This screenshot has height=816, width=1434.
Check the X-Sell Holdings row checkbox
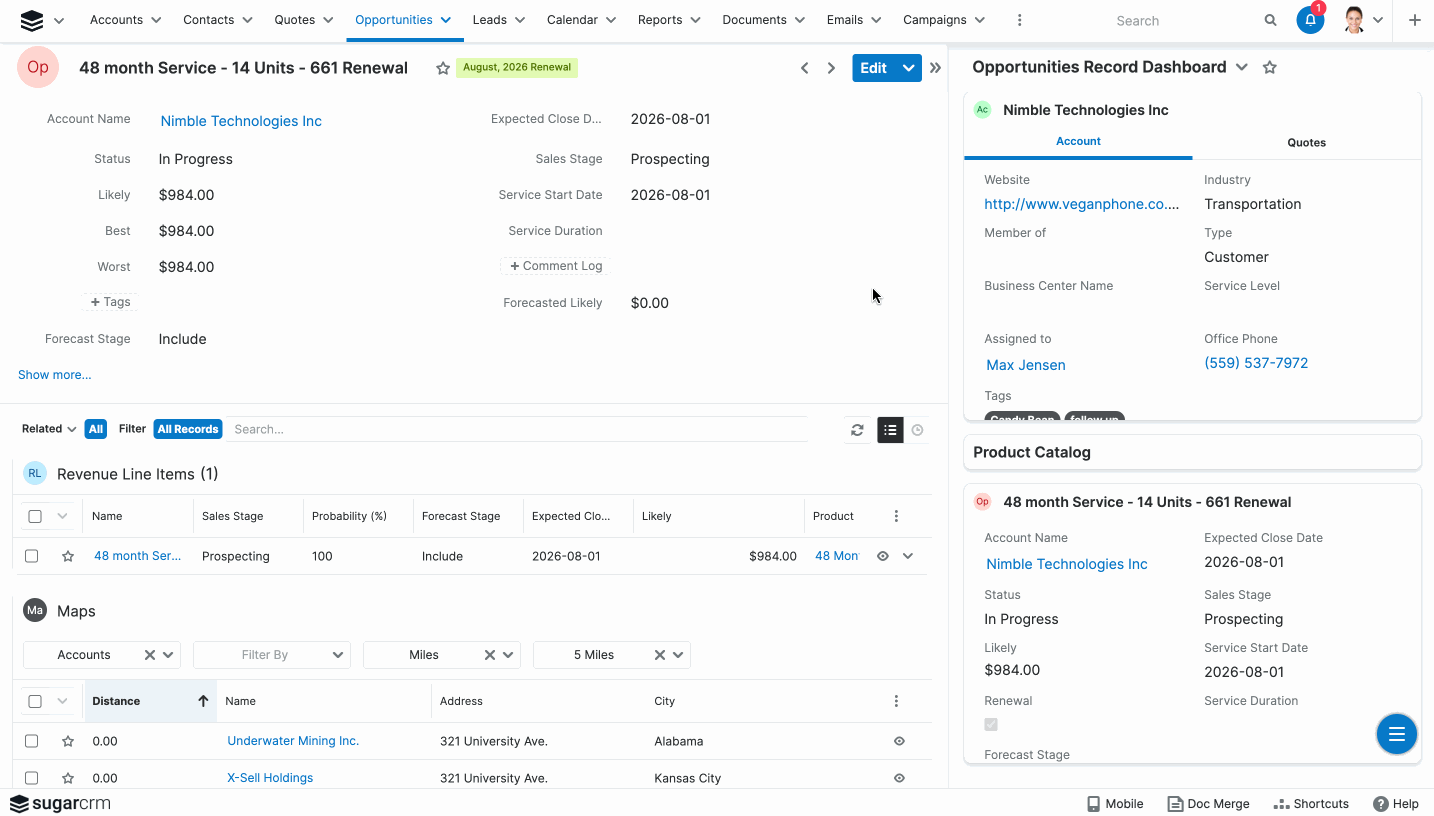[x=31, y=778]
